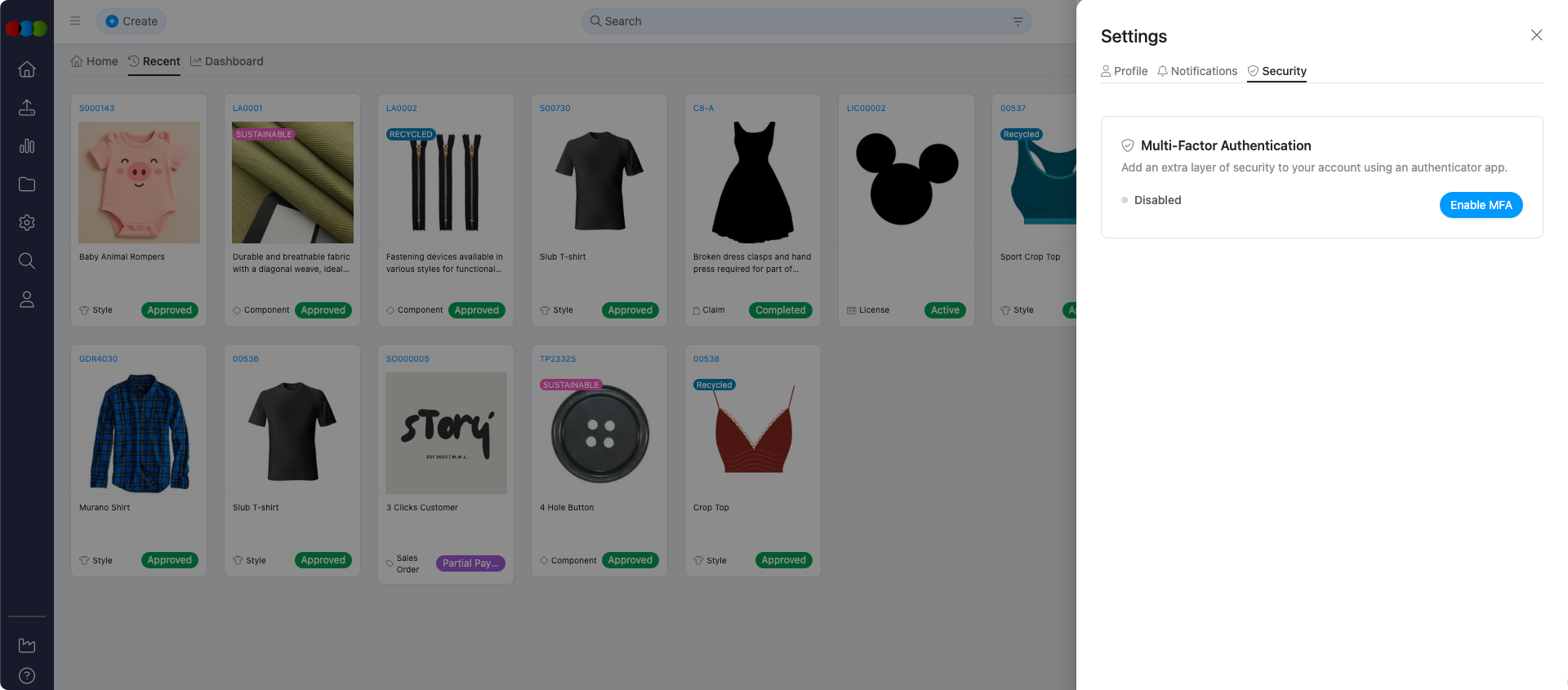Open the folder icon in the sidebar
The image size is (1568, 690).
(x=27, y=185)
